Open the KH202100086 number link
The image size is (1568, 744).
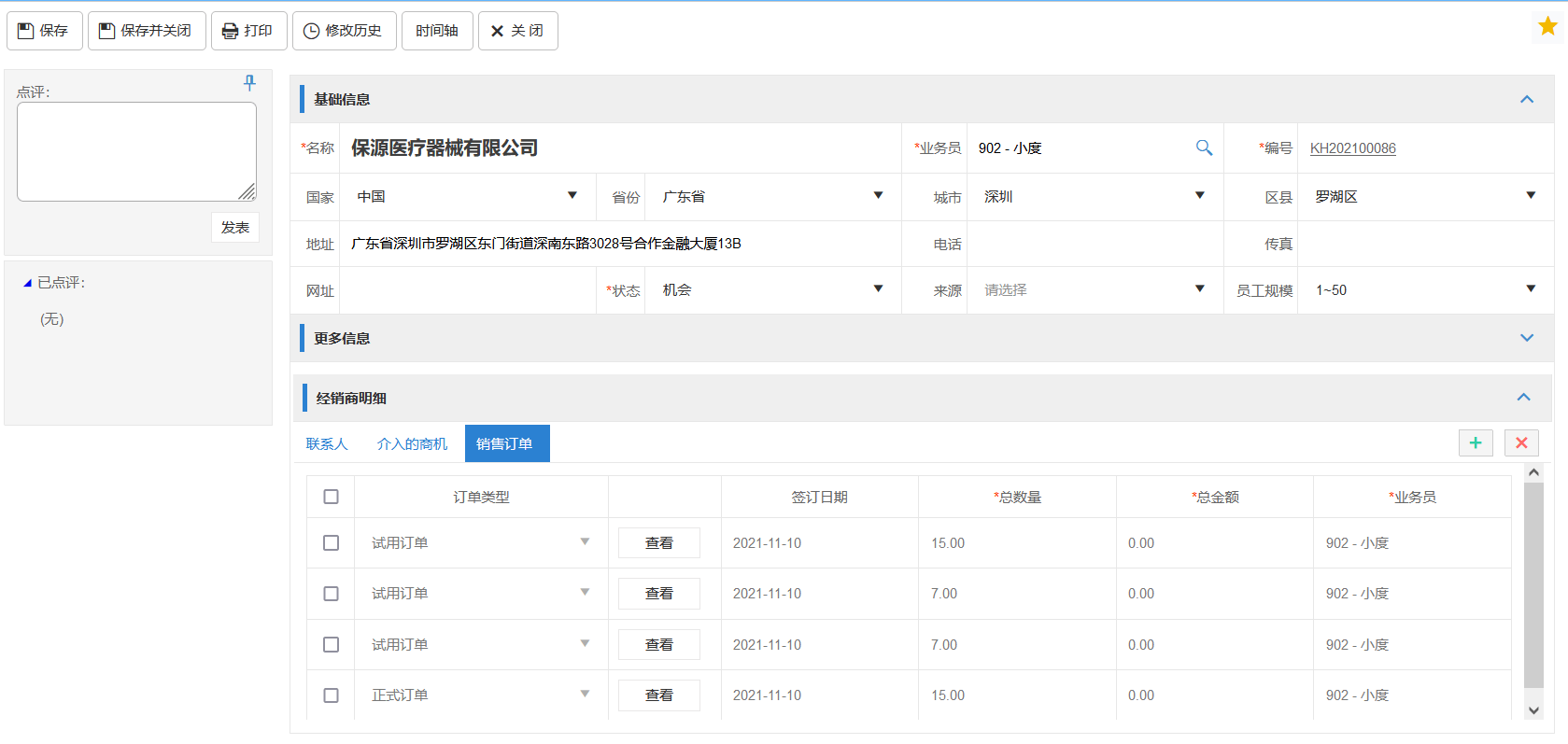pos(1352,148)
